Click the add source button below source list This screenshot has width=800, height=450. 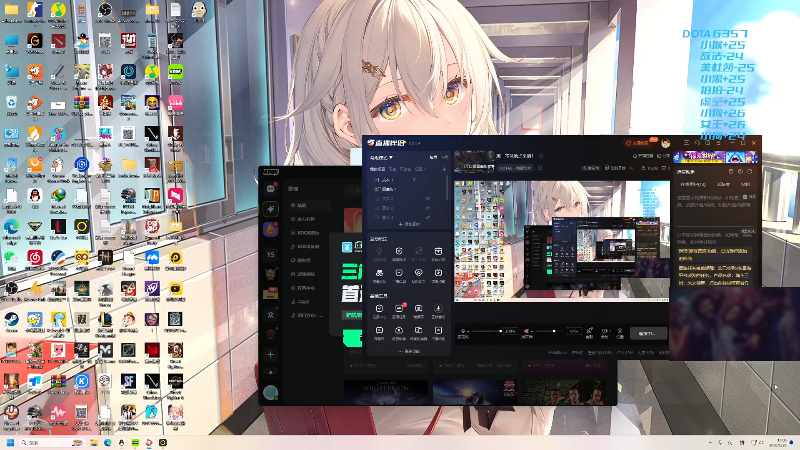409,224
